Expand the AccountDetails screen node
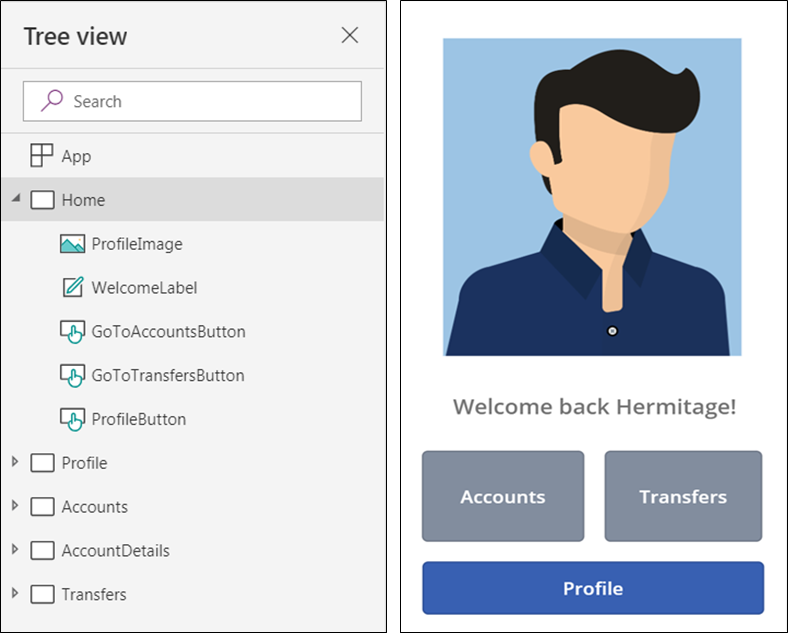Screen dimensions: 788x633 click(15, 549)
